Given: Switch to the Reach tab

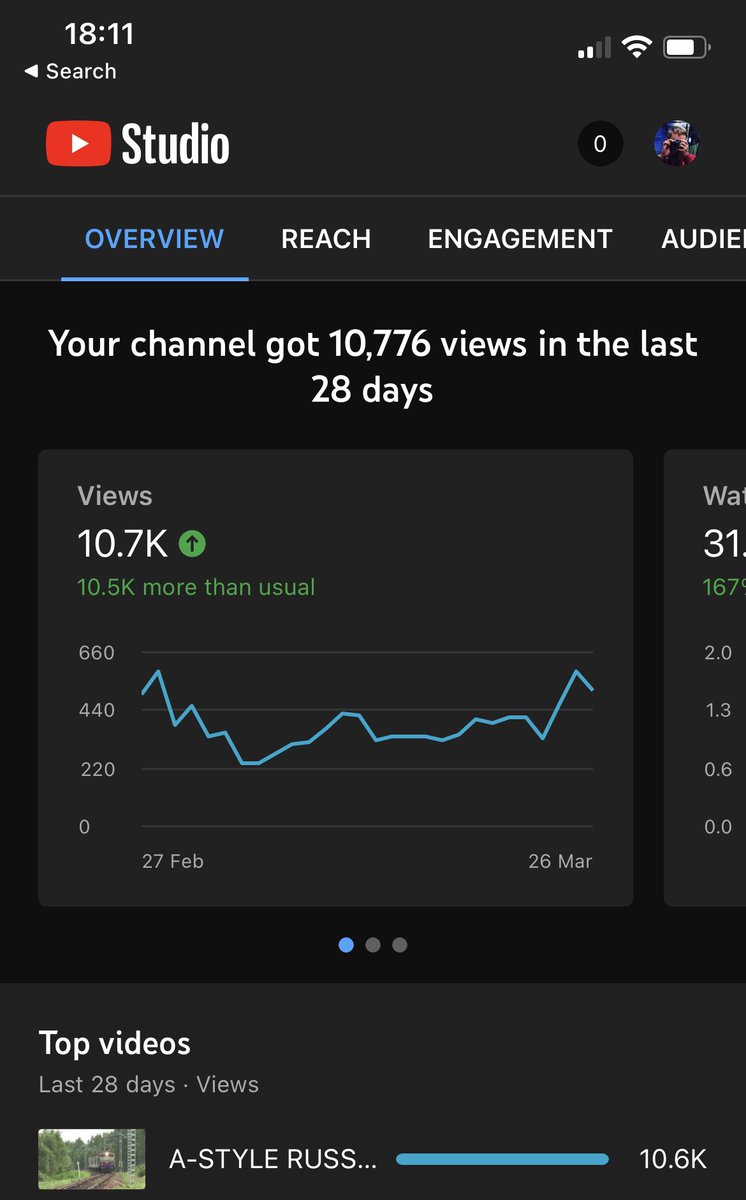Looking at the screenshot, I should (x=326, y=239).
